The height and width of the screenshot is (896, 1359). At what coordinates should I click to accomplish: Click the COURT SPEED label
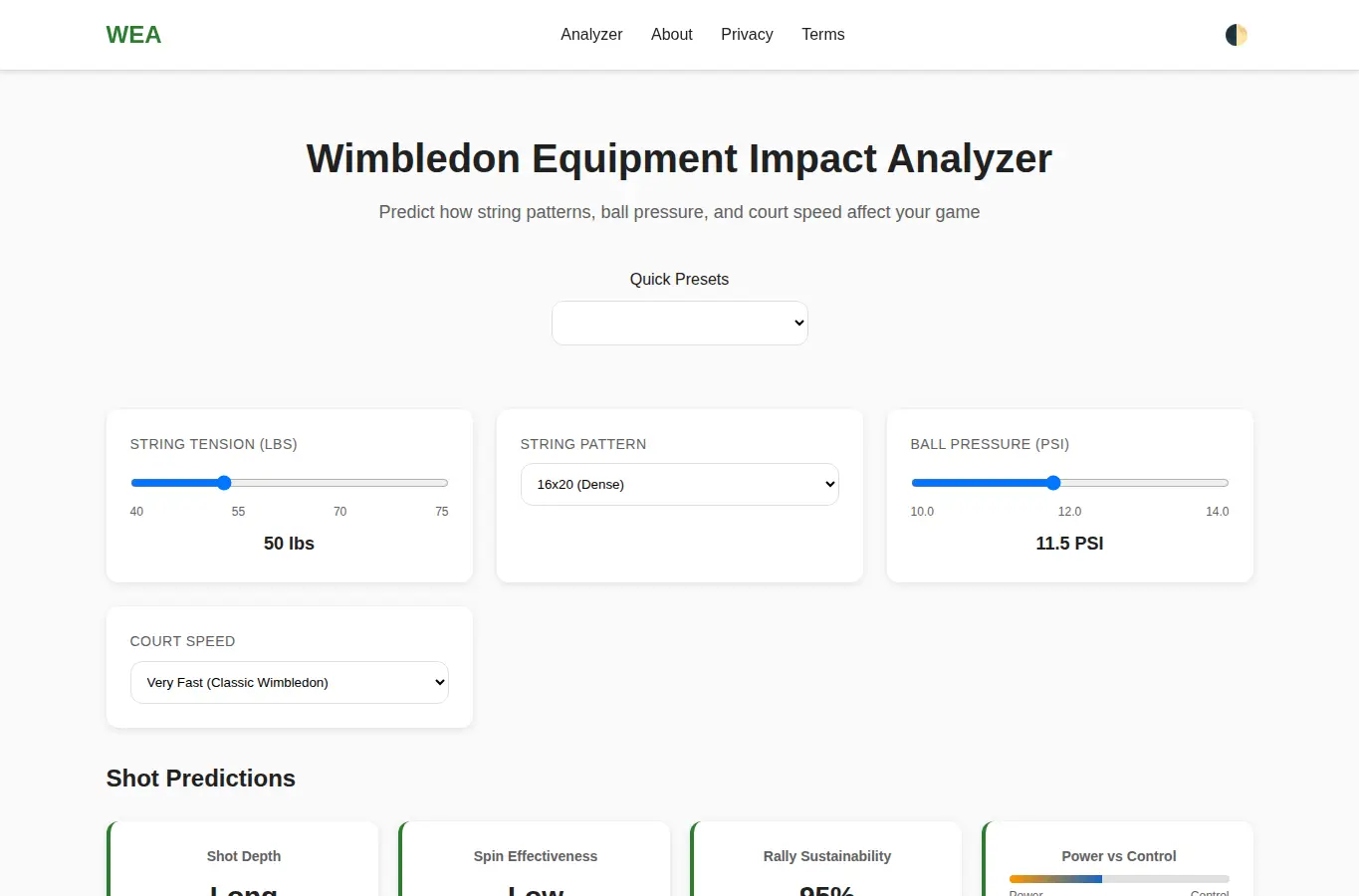(183, 641)
